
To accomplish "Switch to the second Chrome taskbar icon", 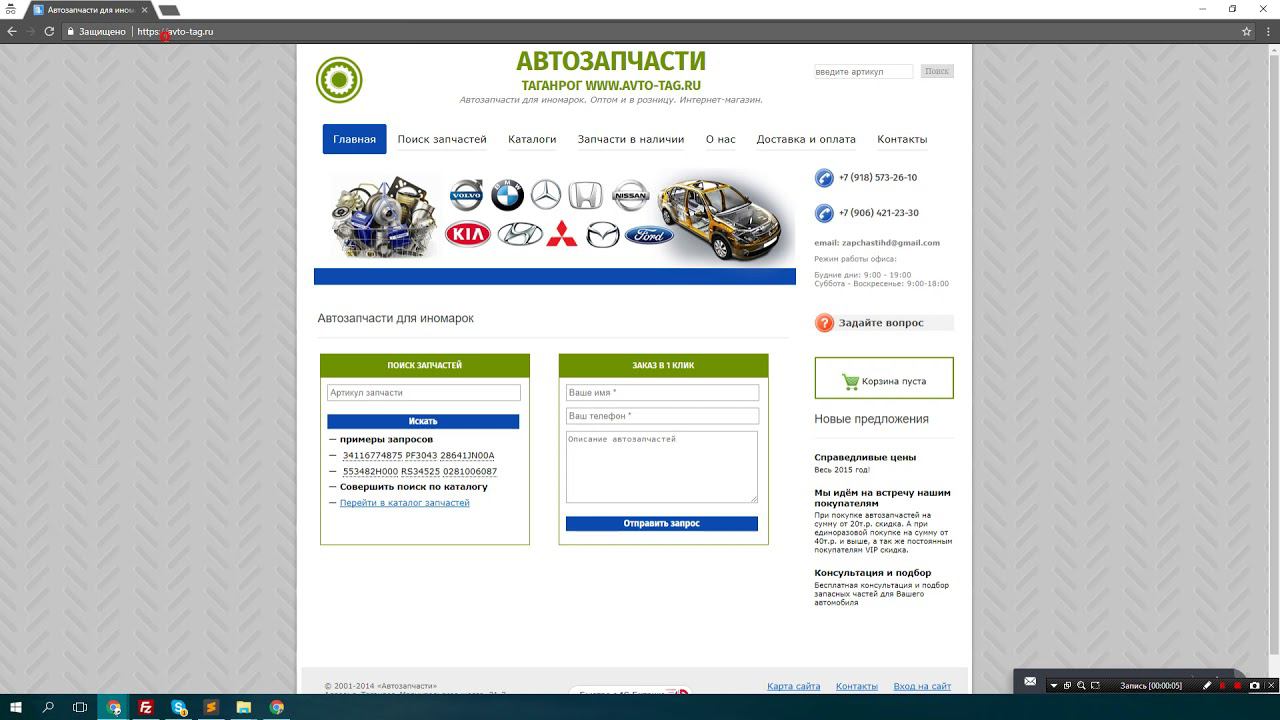I will (x=277, y=707).
